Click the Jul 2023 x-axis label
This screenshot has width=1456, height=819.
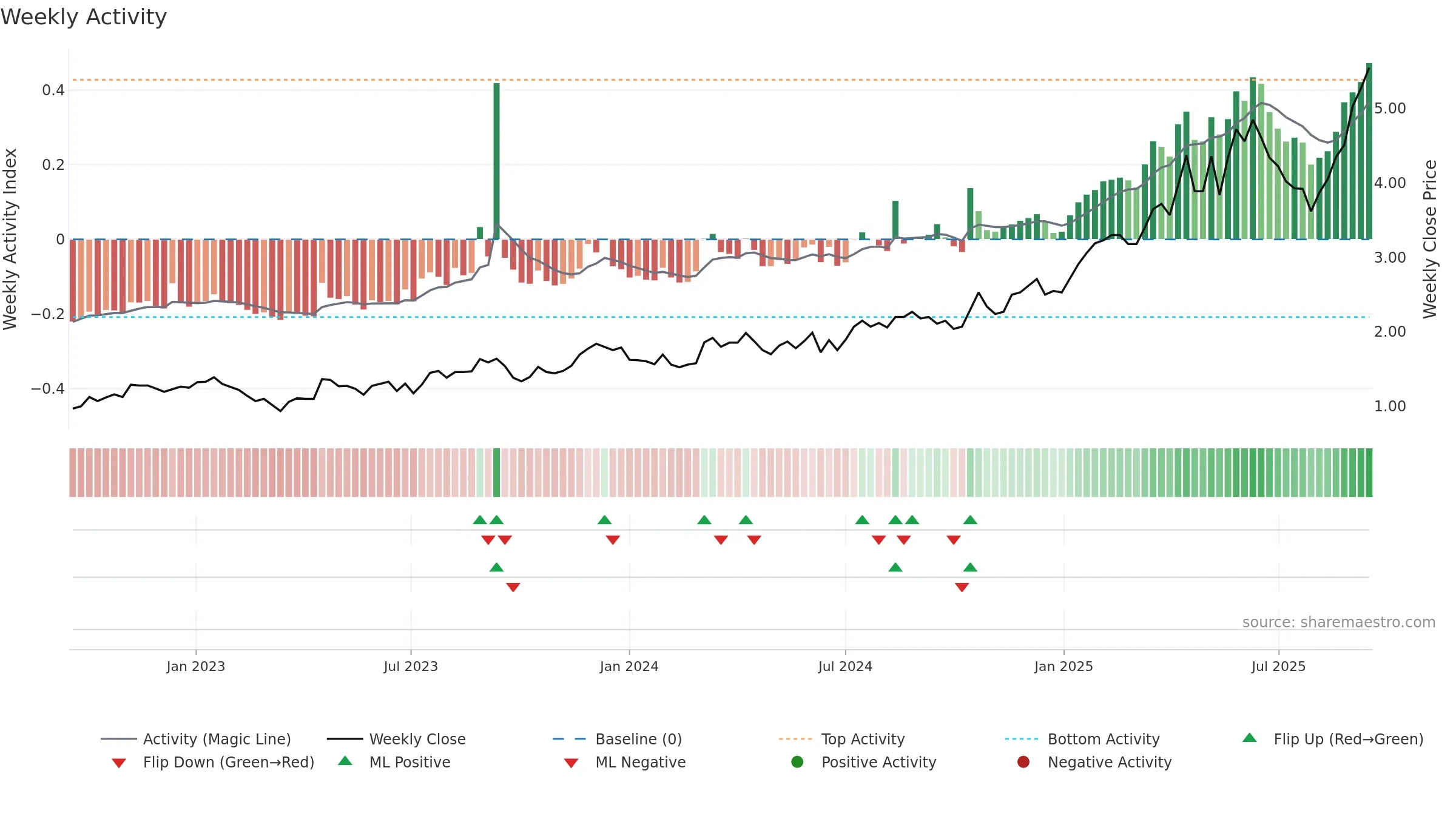(411, 667)
